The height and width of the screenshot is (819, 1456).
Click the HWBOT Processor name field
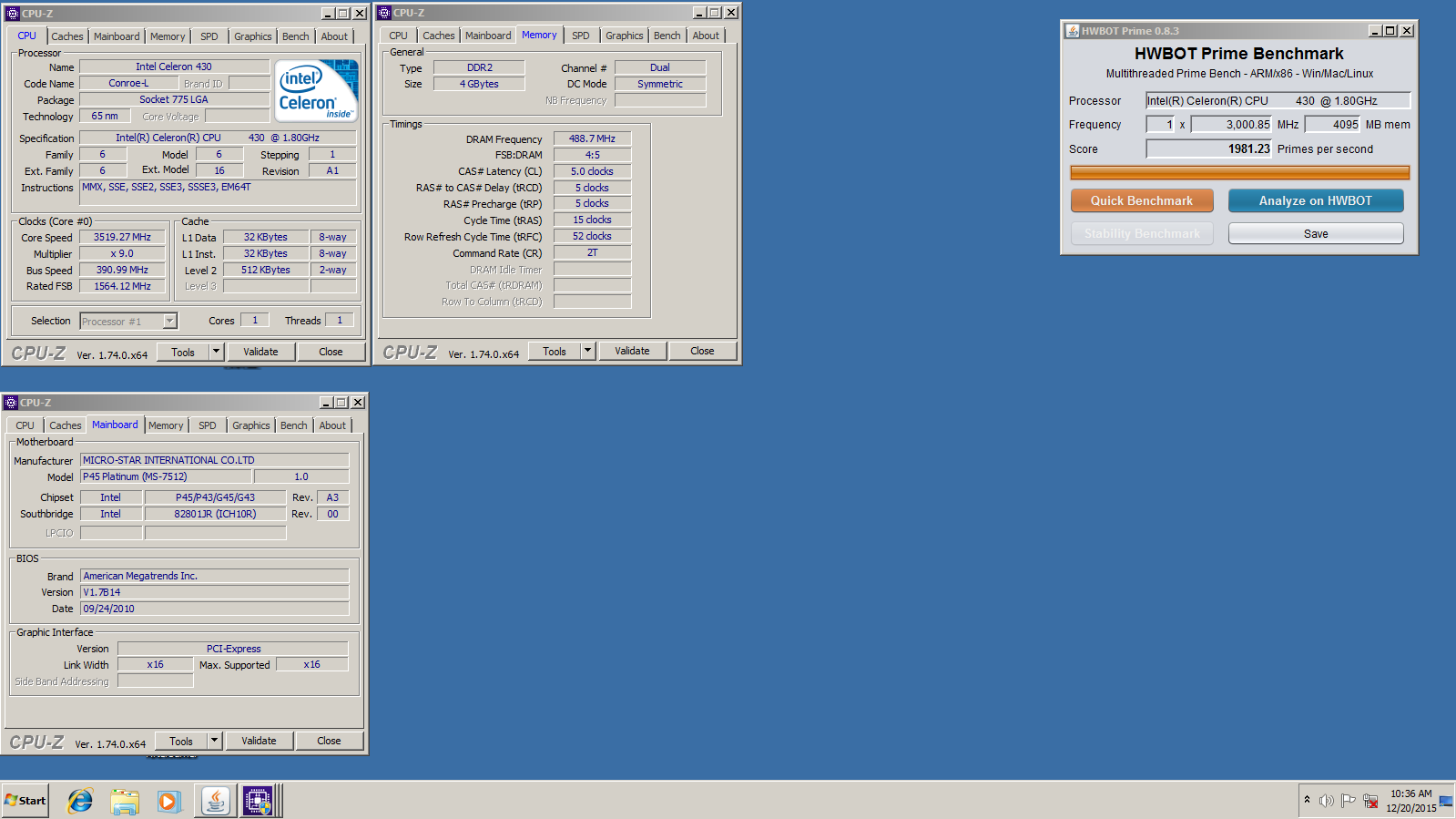point(1278,101)
